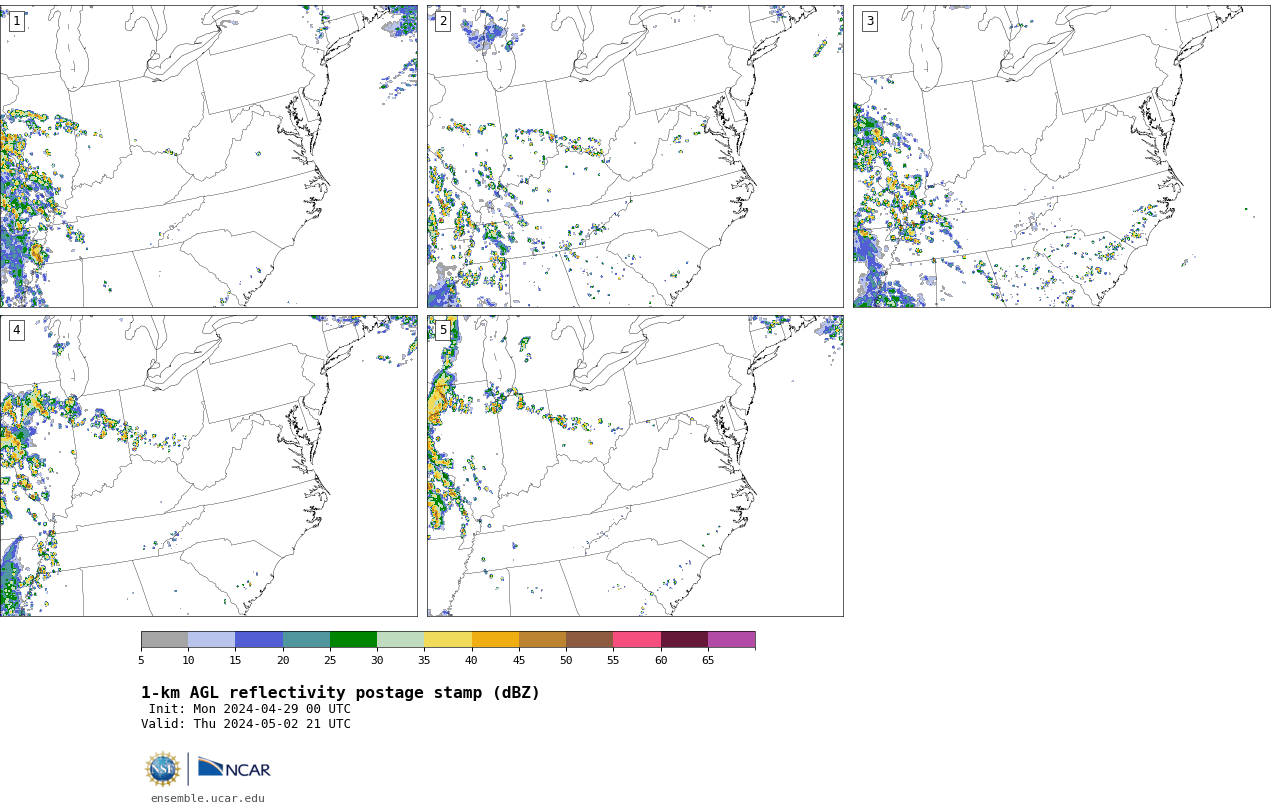Click the member number 5 label box
This screenshot has width=1280, height=809.
click(443, 330)
